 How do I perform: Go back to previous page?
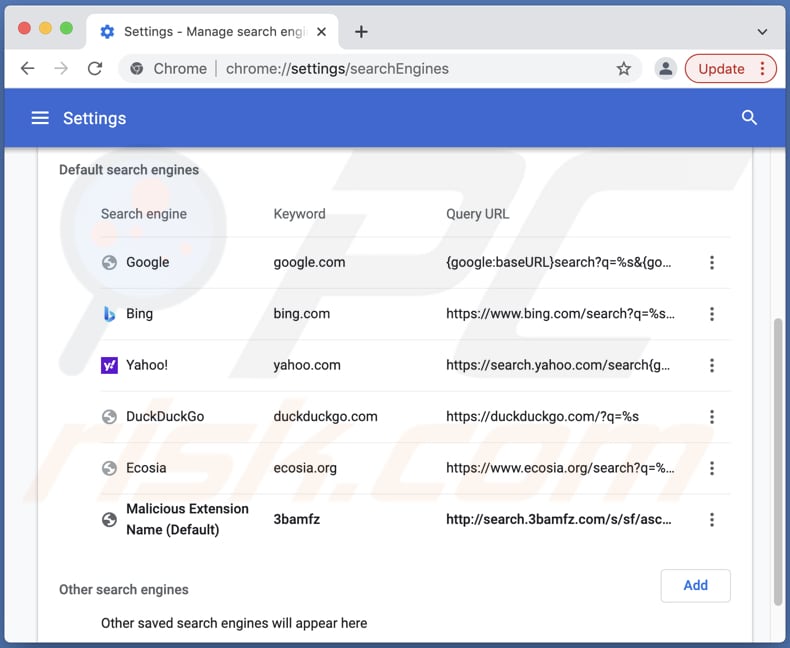click(28, 69)
